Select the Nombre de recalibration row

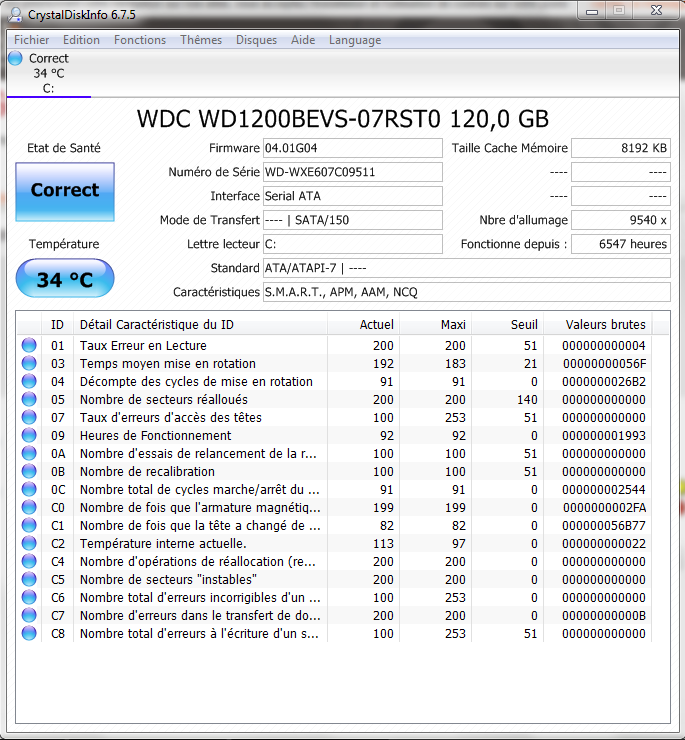tap(334, 471)
